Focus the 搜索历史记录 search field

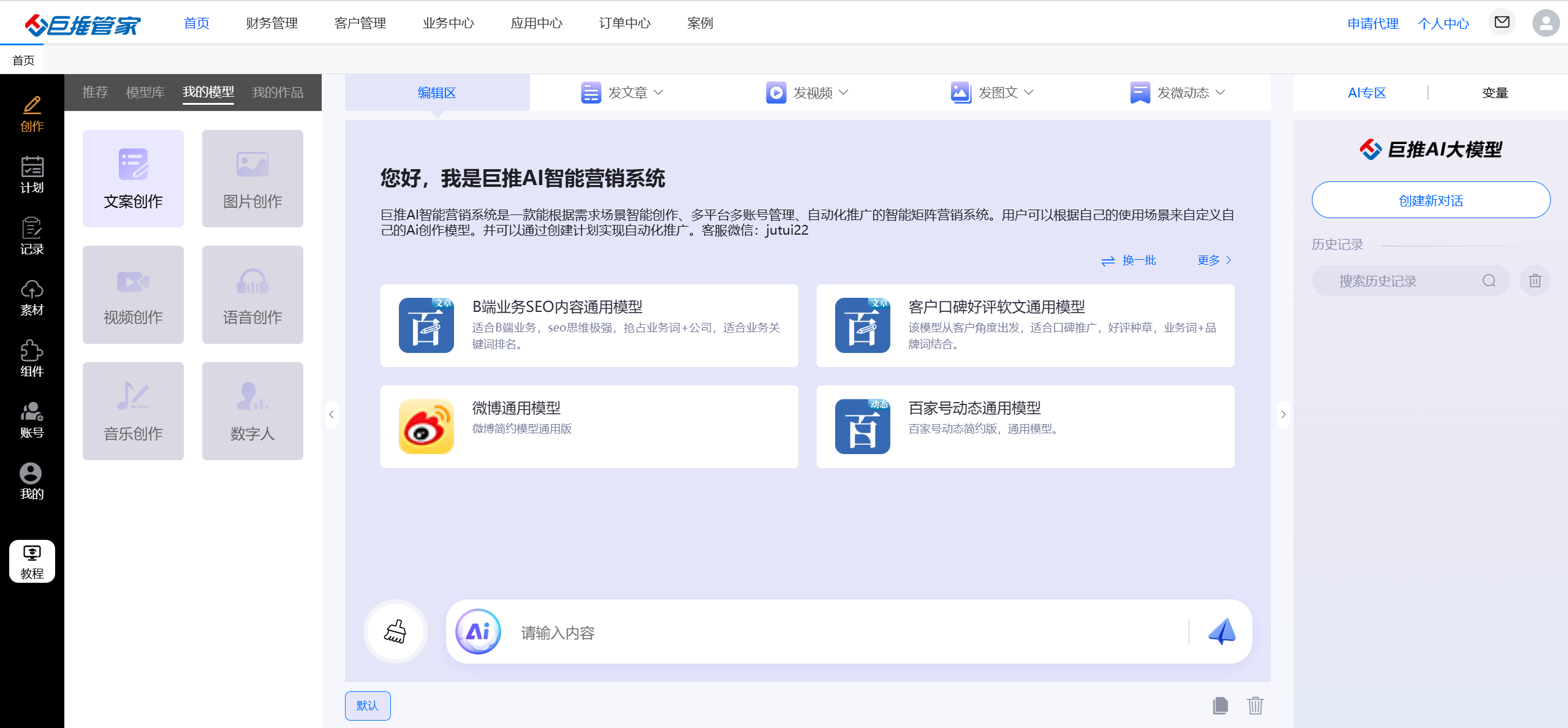tap(1411, 281)
